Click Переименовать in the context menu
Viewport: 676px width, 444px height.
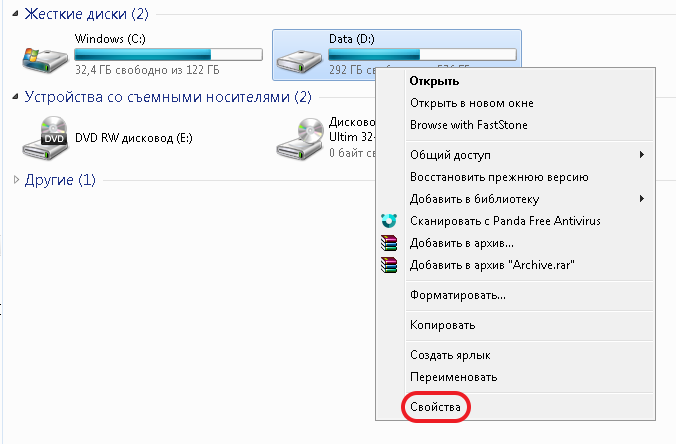(454, 377)
